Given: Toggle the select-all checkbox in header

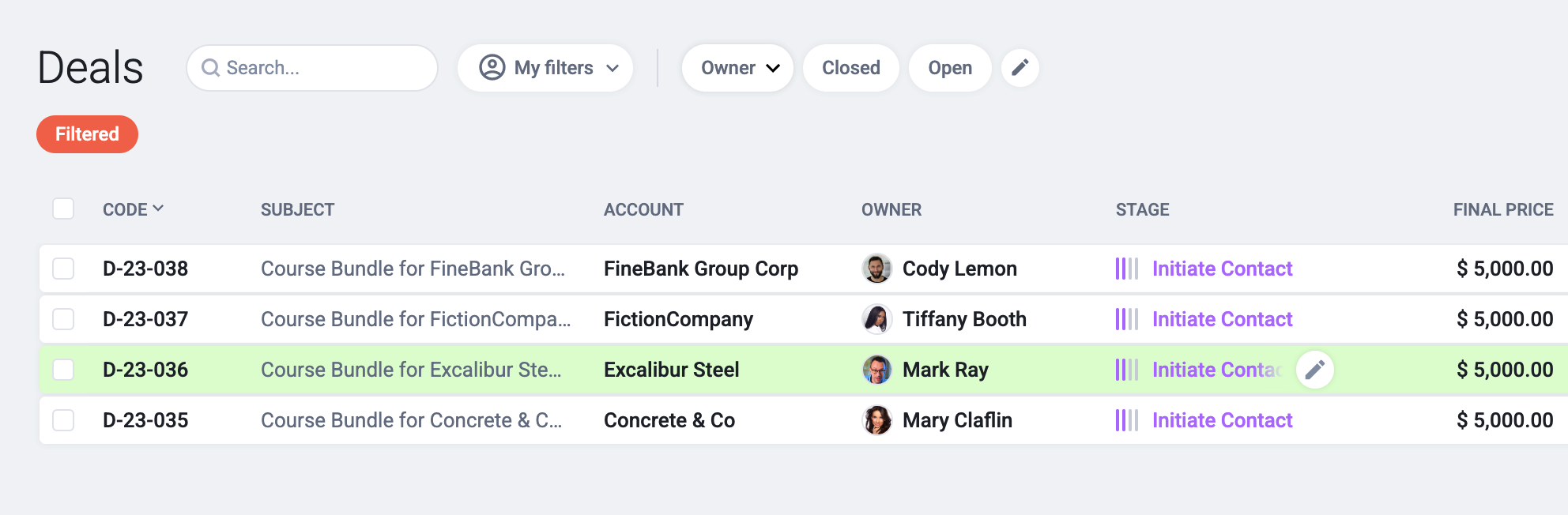Looking at the screenshot, I should pos(63,209).
